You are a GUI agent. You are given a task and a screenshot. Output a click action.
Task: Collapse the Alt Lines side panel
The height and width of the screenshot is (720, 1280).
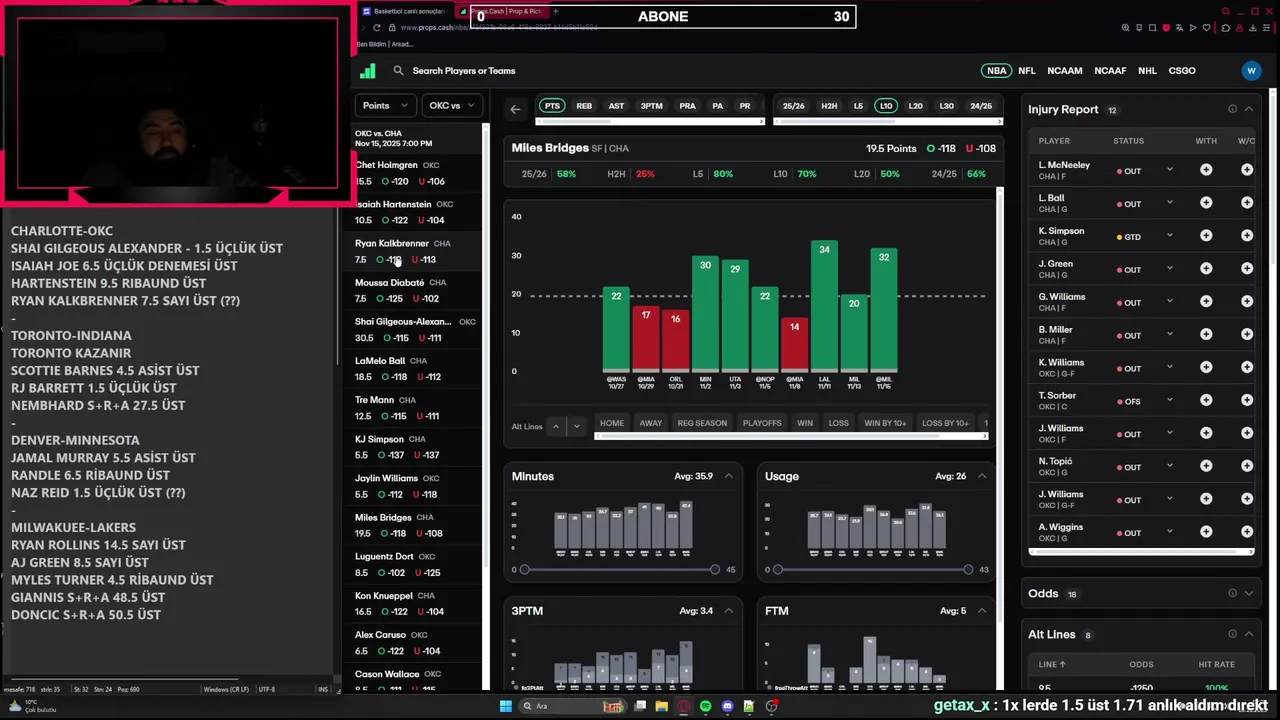coord(1248,634)
